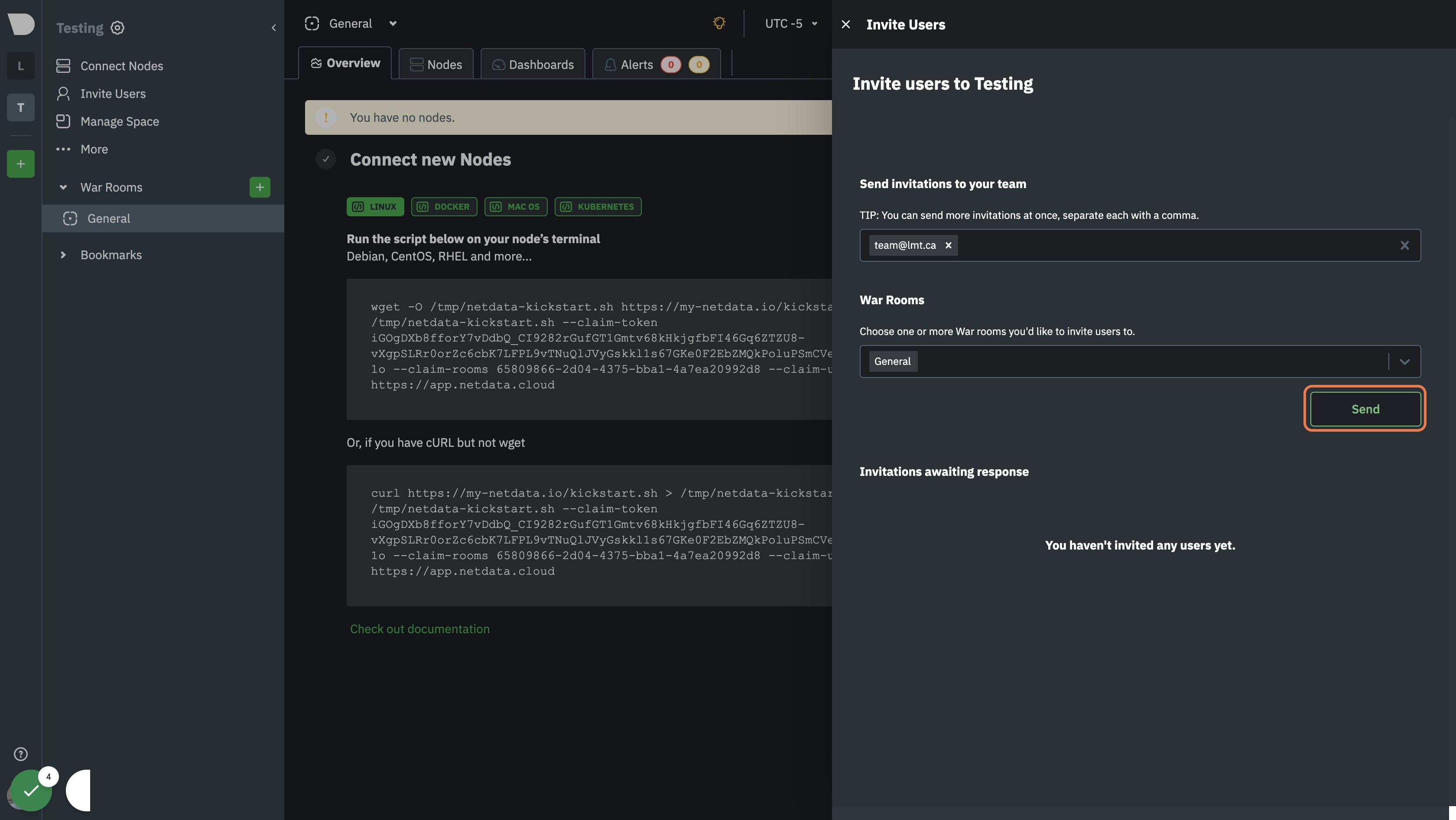Viewport: 1456px width, 820px height.
Task: Select the DOCKER install option
Action: point(444,206)
